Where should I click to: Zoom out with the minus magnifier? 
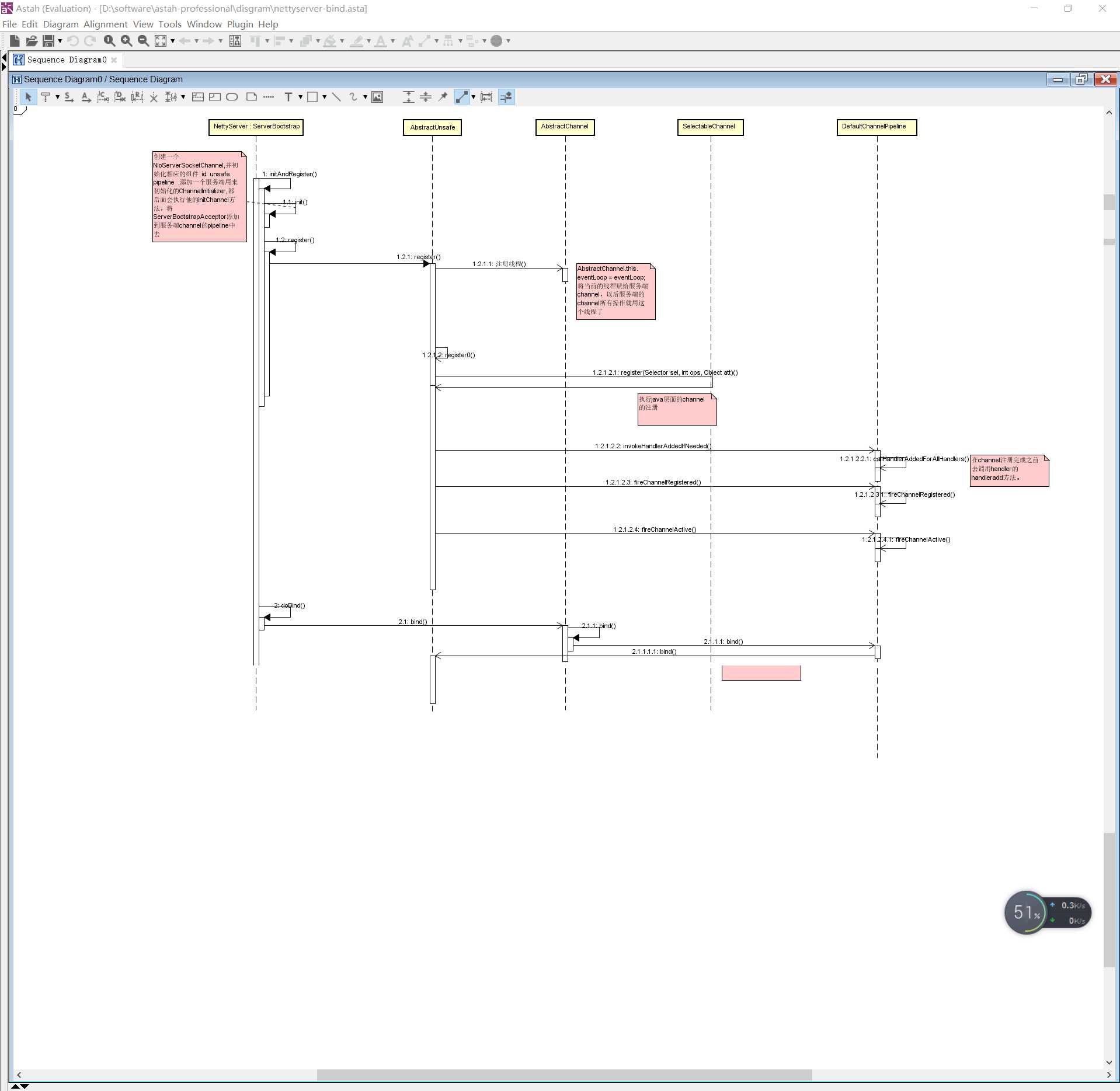tap(143, 41)
